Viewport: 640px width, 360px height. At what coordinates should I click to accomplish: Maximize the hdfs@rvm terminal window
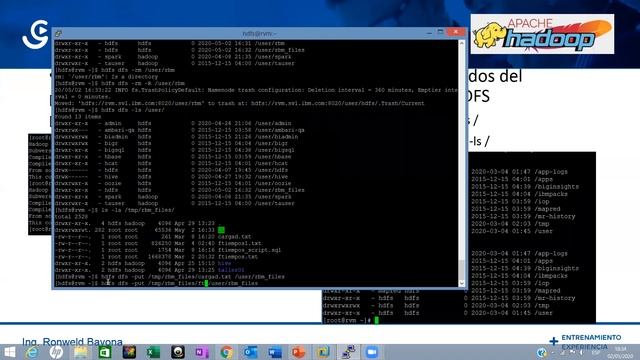440,32
